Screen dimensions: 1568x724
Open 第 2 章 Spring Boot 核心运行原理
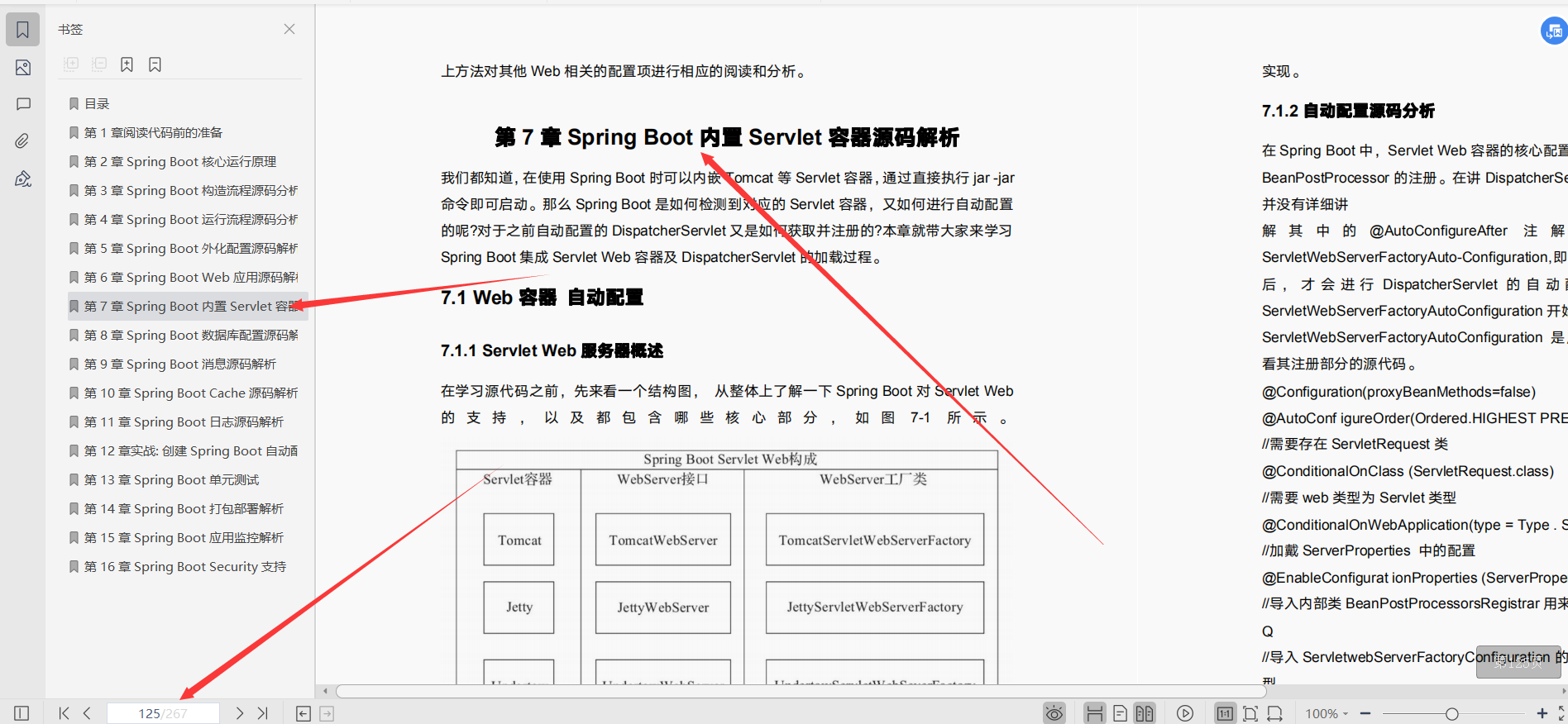coord(180,161)
